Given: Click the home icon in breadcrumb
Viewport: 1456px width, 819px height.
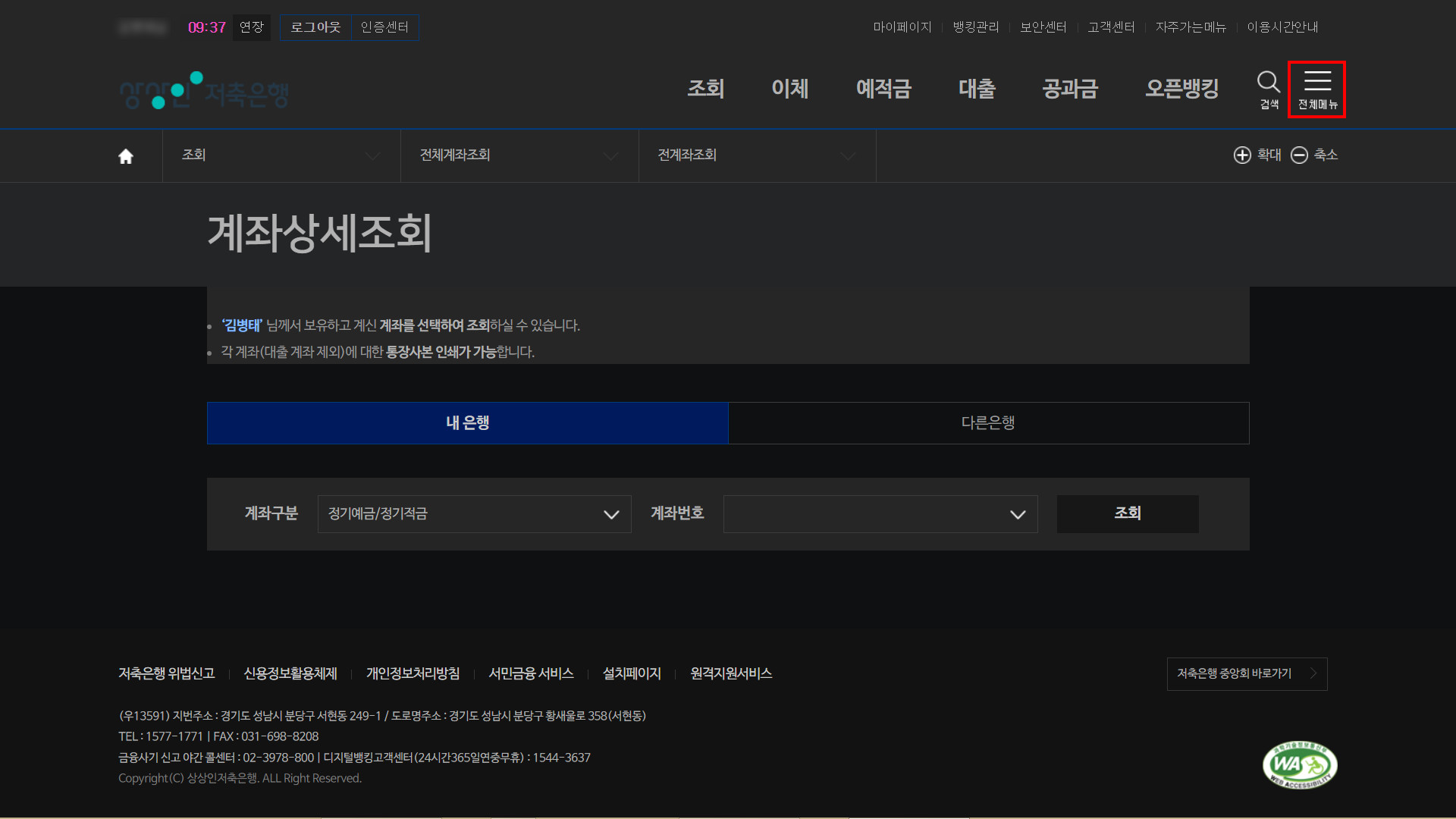Looking at the screenshot, I should click(126, 155).
